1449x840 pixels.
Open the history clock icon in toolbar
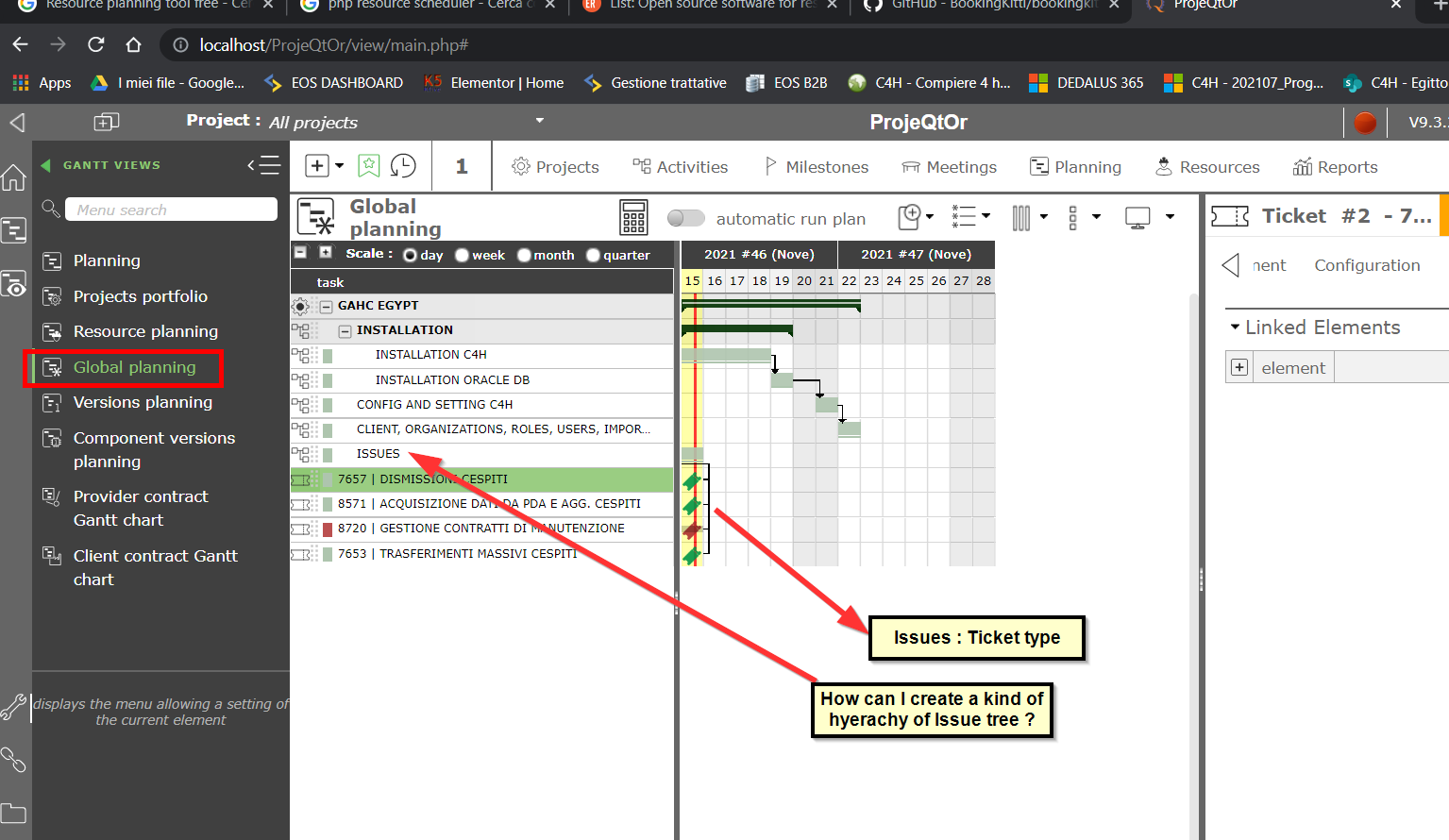click(403, 166)
